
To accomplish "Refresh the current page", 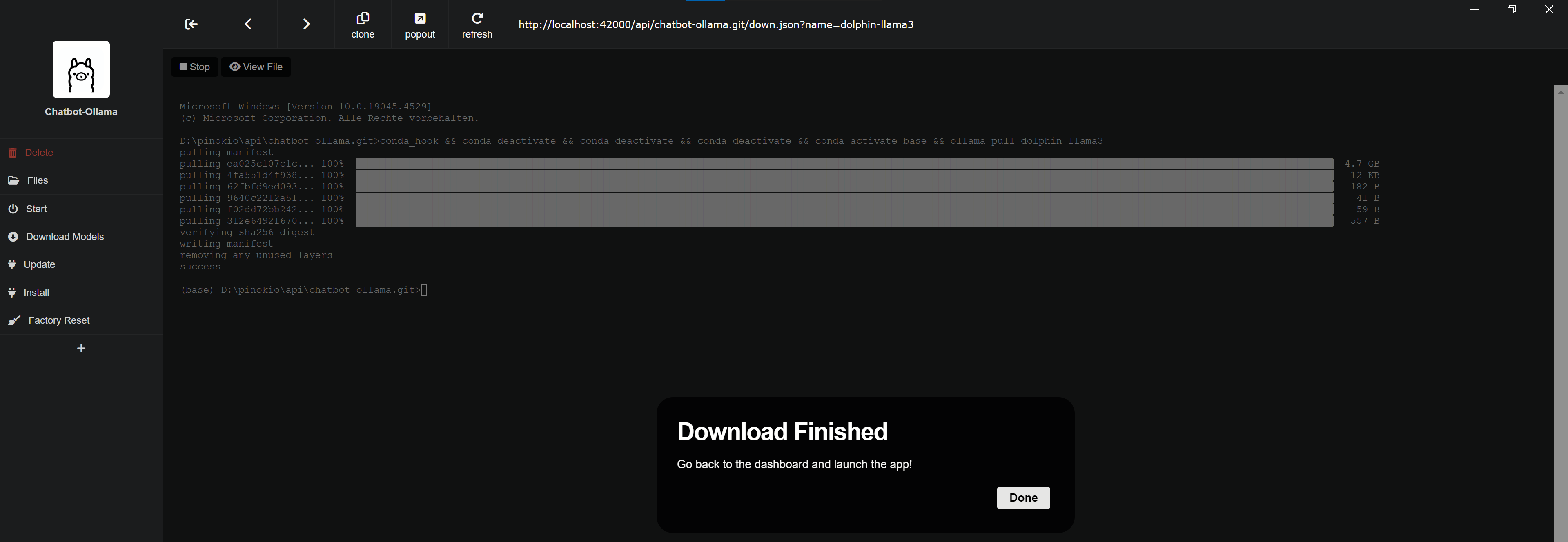I will point(477,25).
